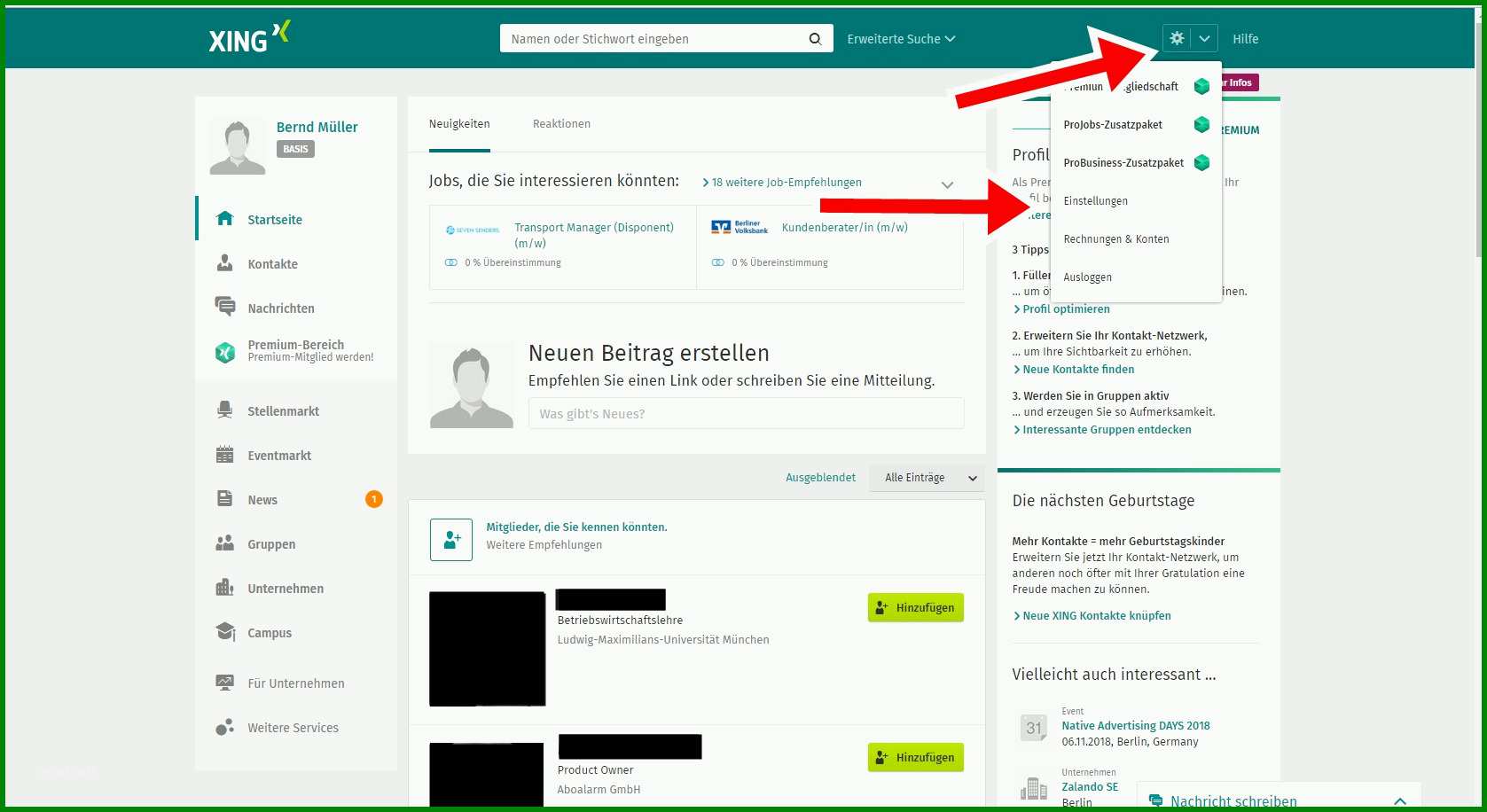1487x812 pixels.
Task: Open Rechnungen & Konten menu entry
Action: tap(1115, 239)
